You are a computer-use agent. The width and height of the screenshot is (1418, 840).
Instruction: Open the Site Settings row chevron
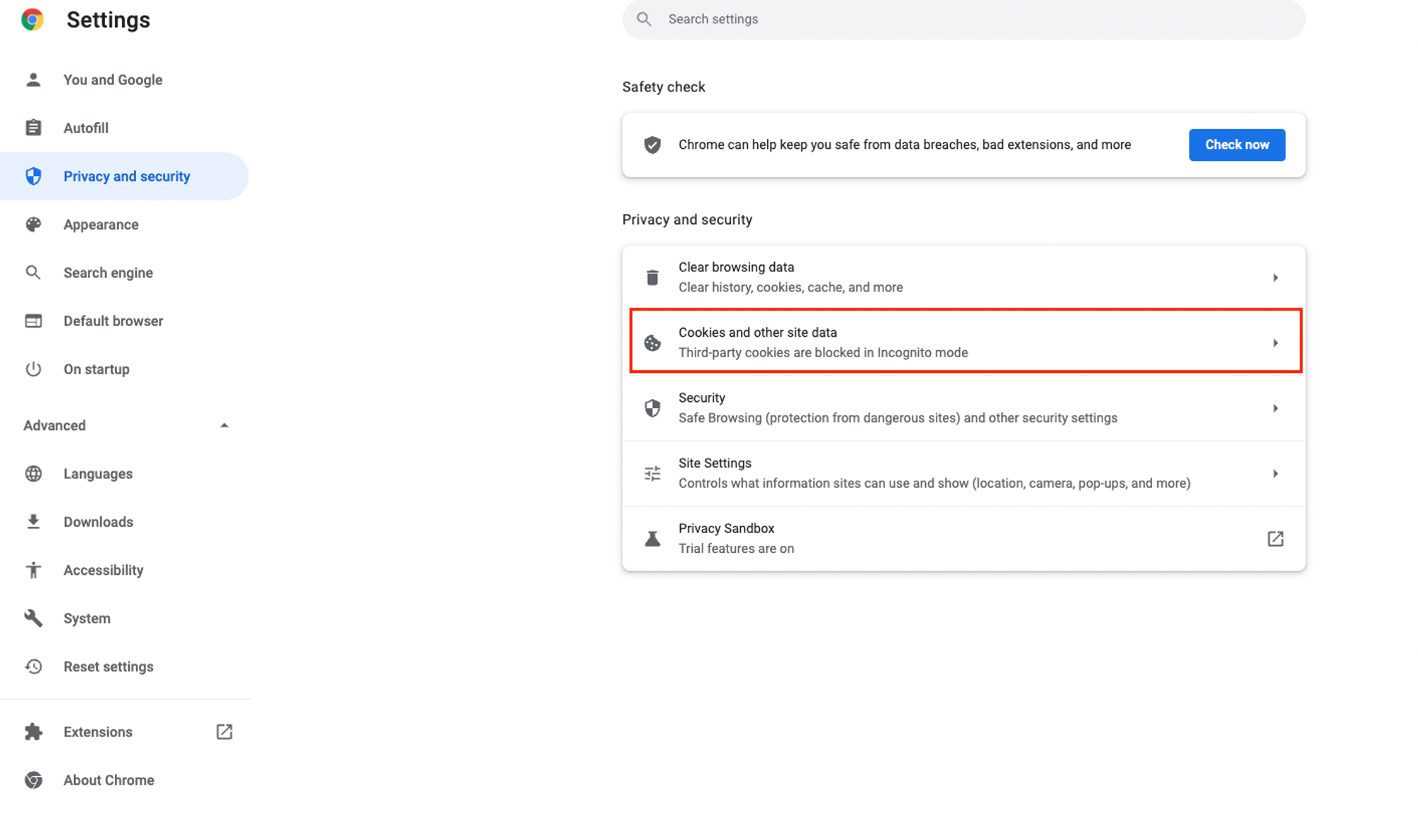point(1275,474)
